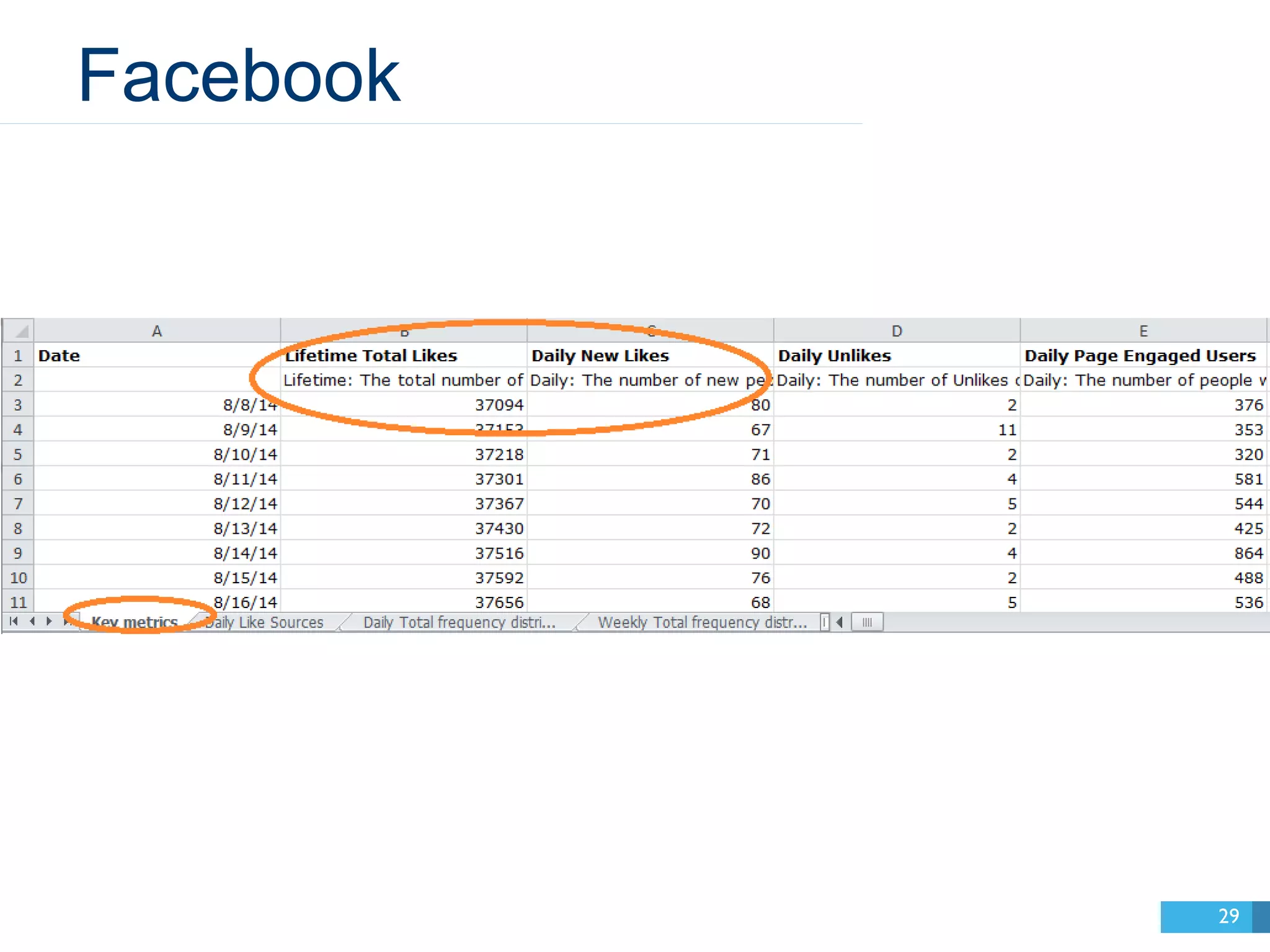Click the Daily Unlikes header cell

click(897, 356)
